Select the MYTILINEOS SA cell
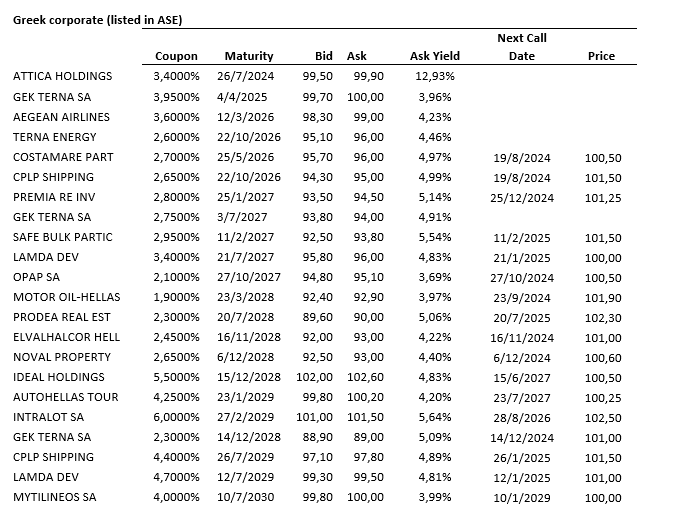Viewport: 685px width, 526px height. pyautogui.click(x=54, y=497)
